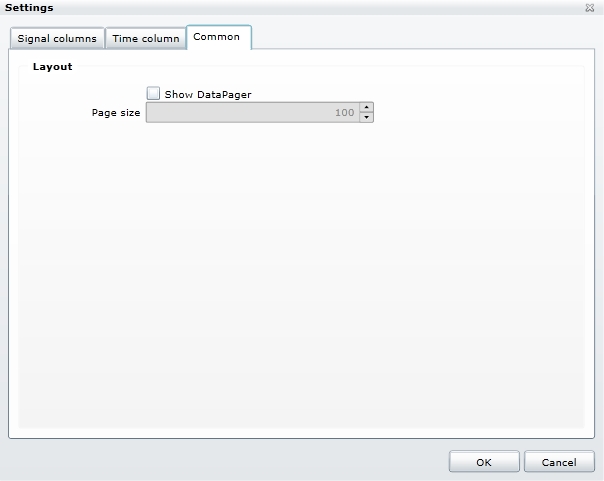Close the Settings dialog with the X icon

(x=590, y=8)
